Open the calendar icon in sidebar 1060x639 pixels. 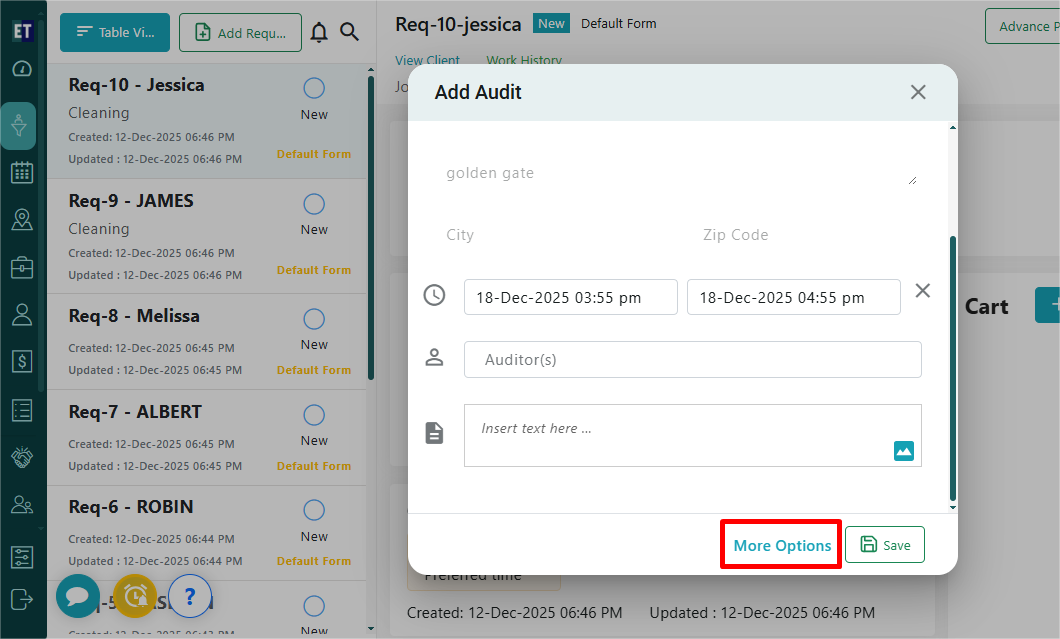click(x=21, y=173)
